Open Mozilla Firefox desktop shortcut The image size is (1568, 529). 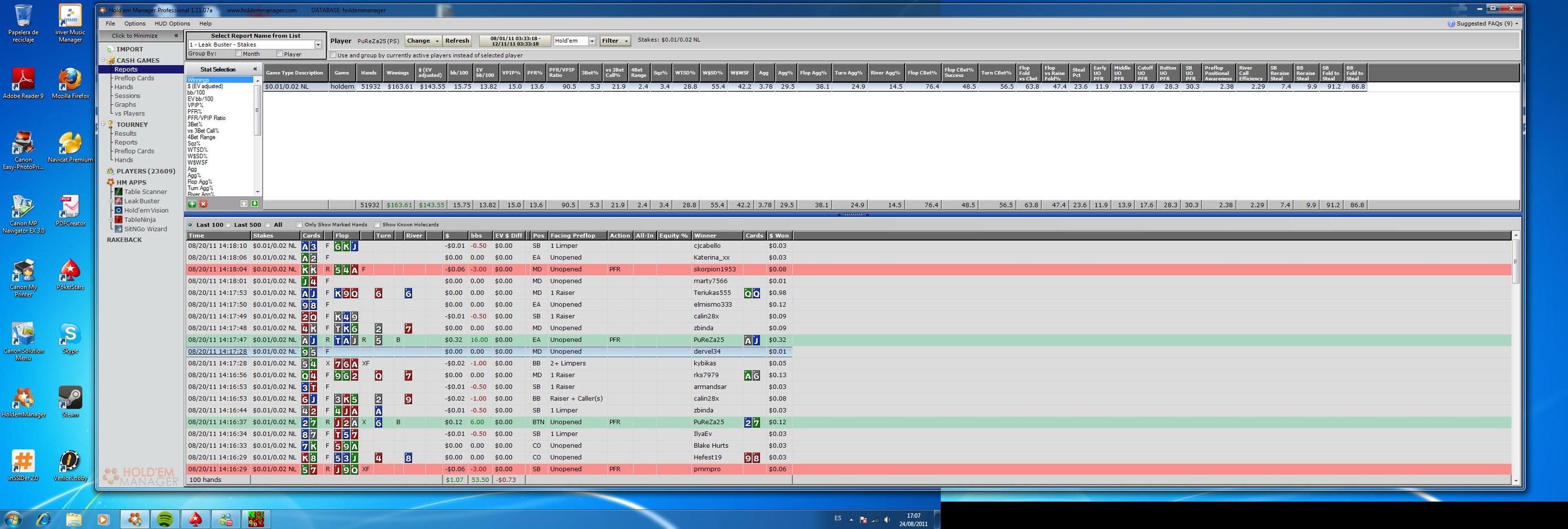click(70, 84)
